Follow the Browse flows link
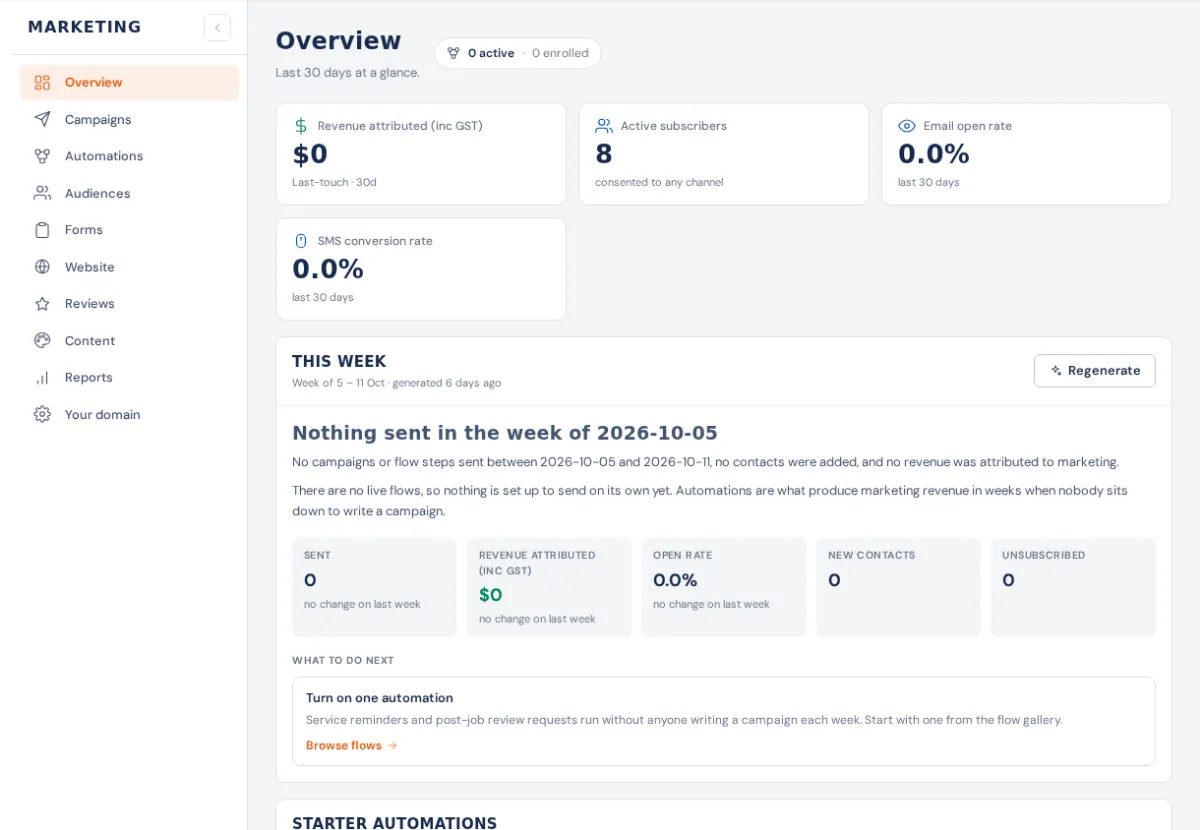 click(351, 746)
